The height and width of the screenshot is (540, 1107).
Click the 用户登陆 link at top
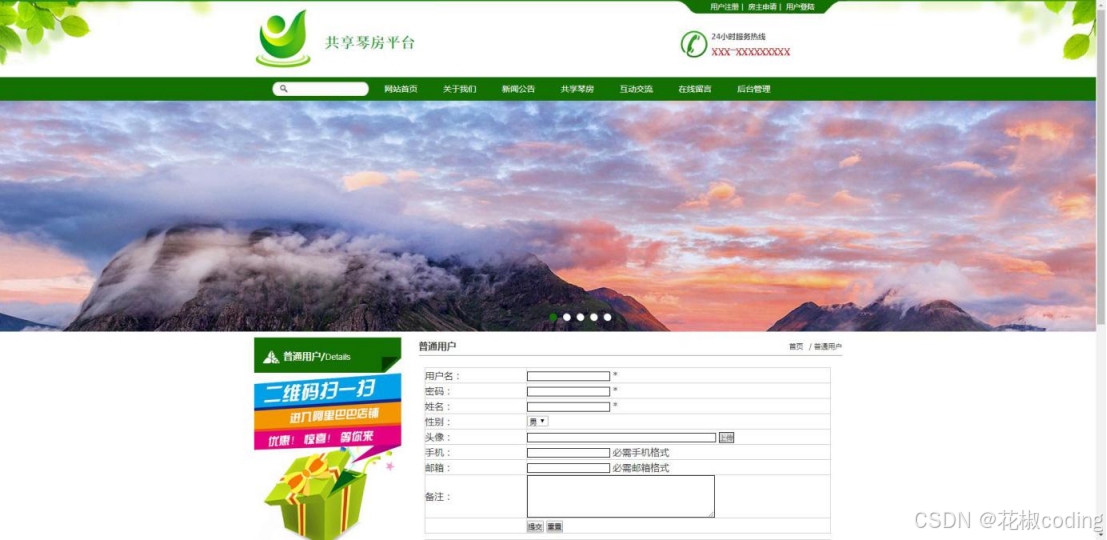800,7
